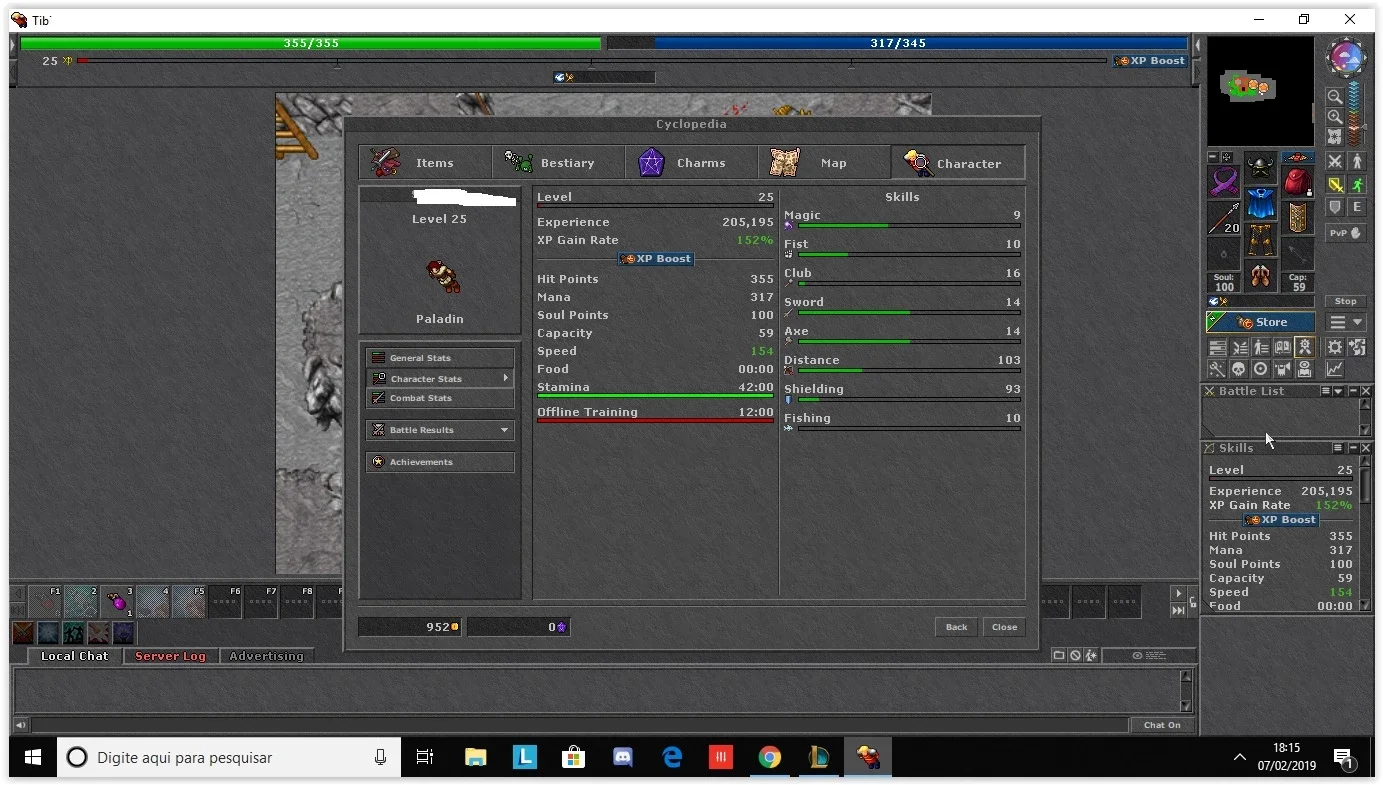The height and width of the screenshot is (785, 1383).
Task: Open the red backpack slot
Action: (1298, 182)
